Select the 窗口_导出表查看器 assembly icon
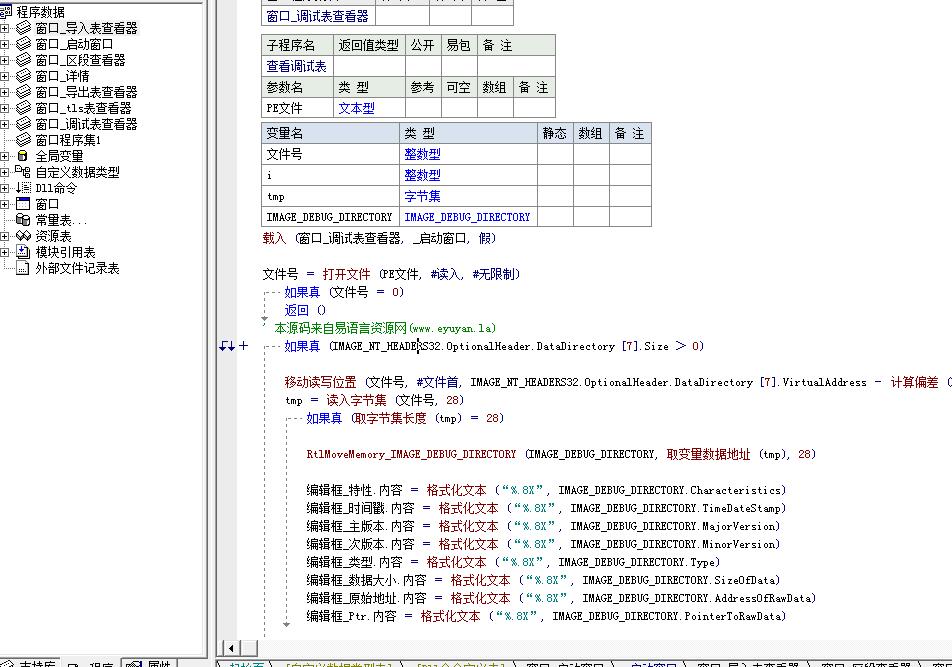 pyautogui.click(x=23, y=92)
